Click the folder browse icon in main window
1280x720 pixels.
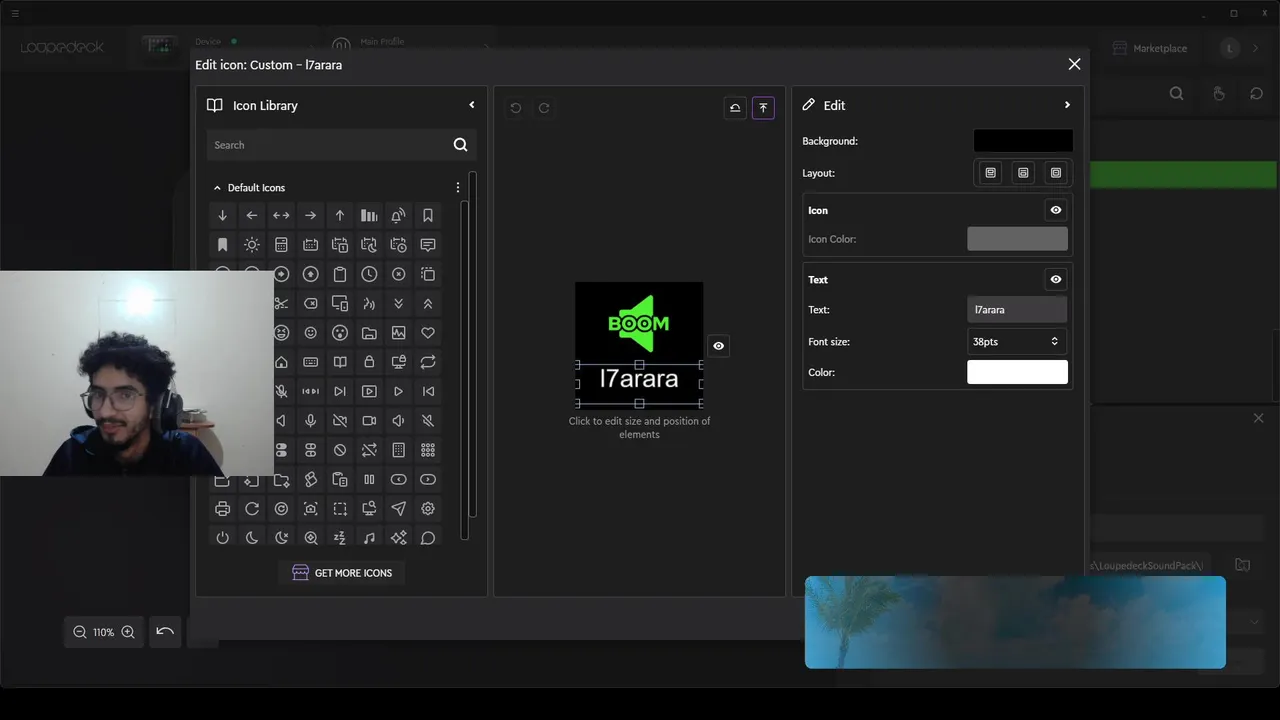point(1242,565)
